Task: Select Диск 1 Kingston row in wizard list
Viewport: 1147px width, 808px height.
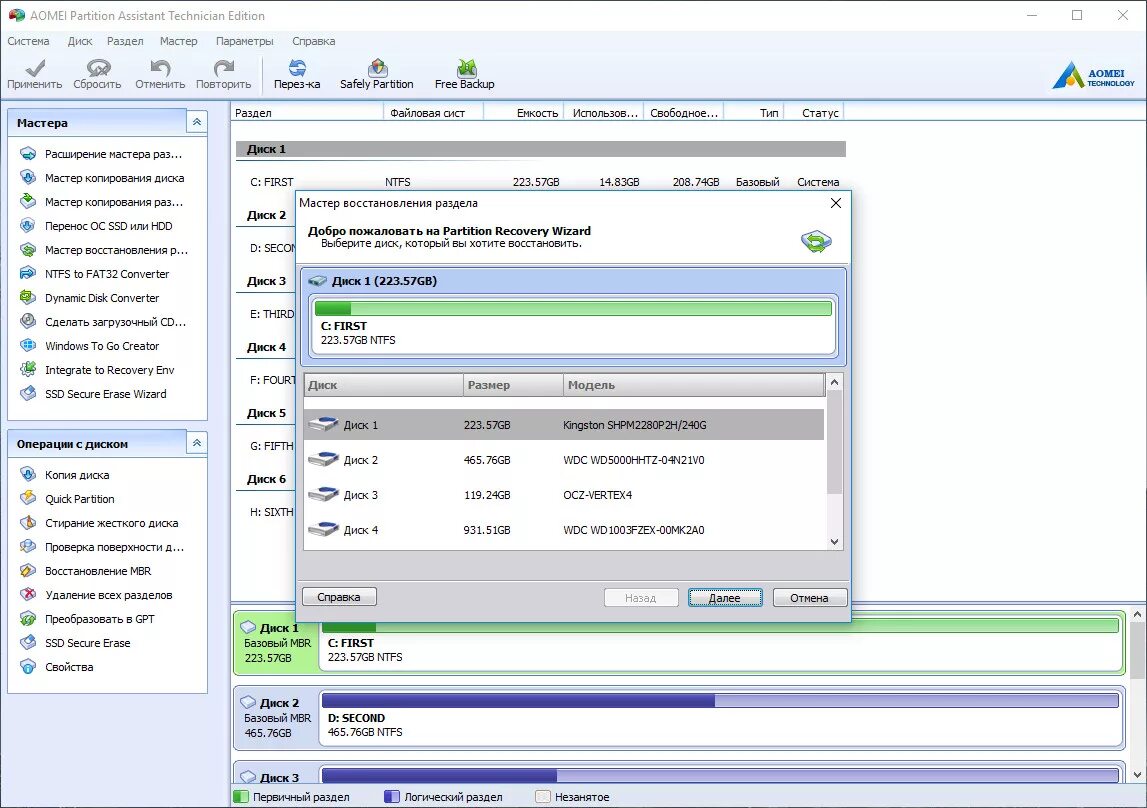Action: coord(564,425)
